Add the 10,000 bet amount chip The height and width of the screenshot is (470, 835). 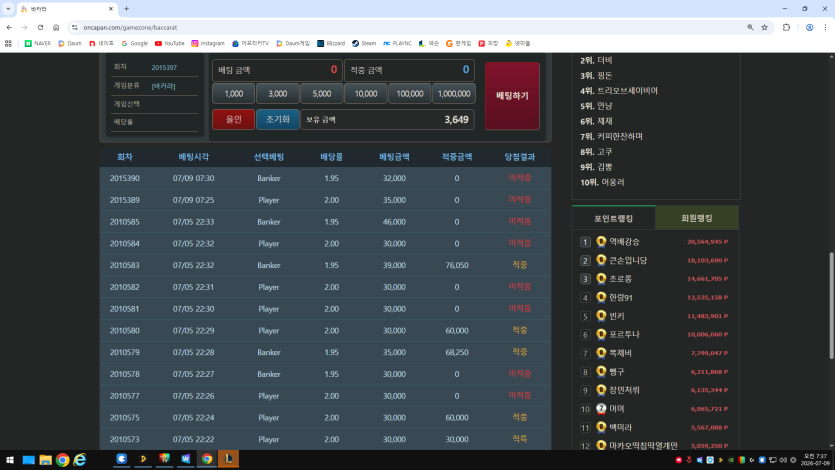pyautogui.click(x=366, y=94)
